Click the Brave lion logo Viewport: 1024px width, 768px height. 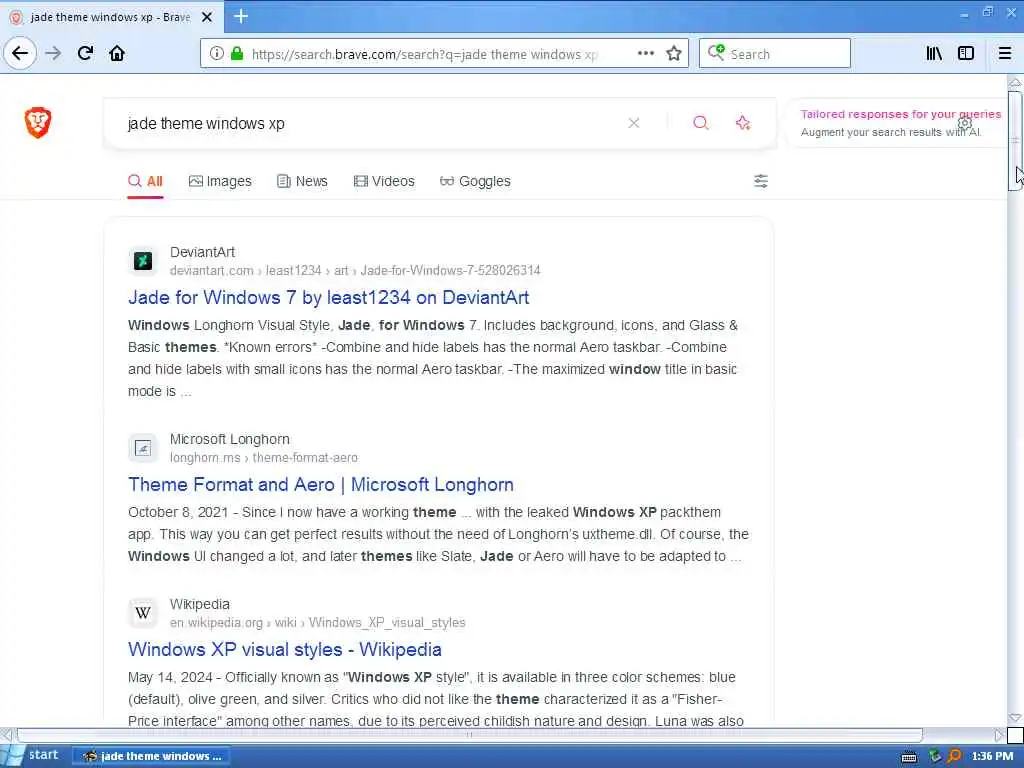[38, 123]
